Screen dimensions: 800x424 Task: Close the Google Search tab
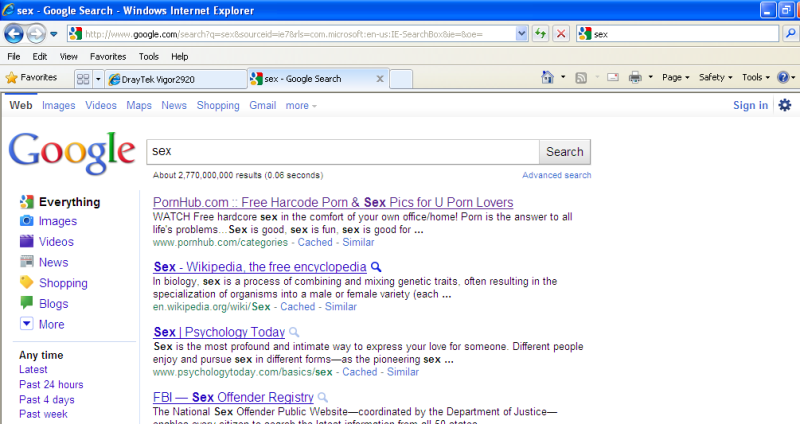380,79
